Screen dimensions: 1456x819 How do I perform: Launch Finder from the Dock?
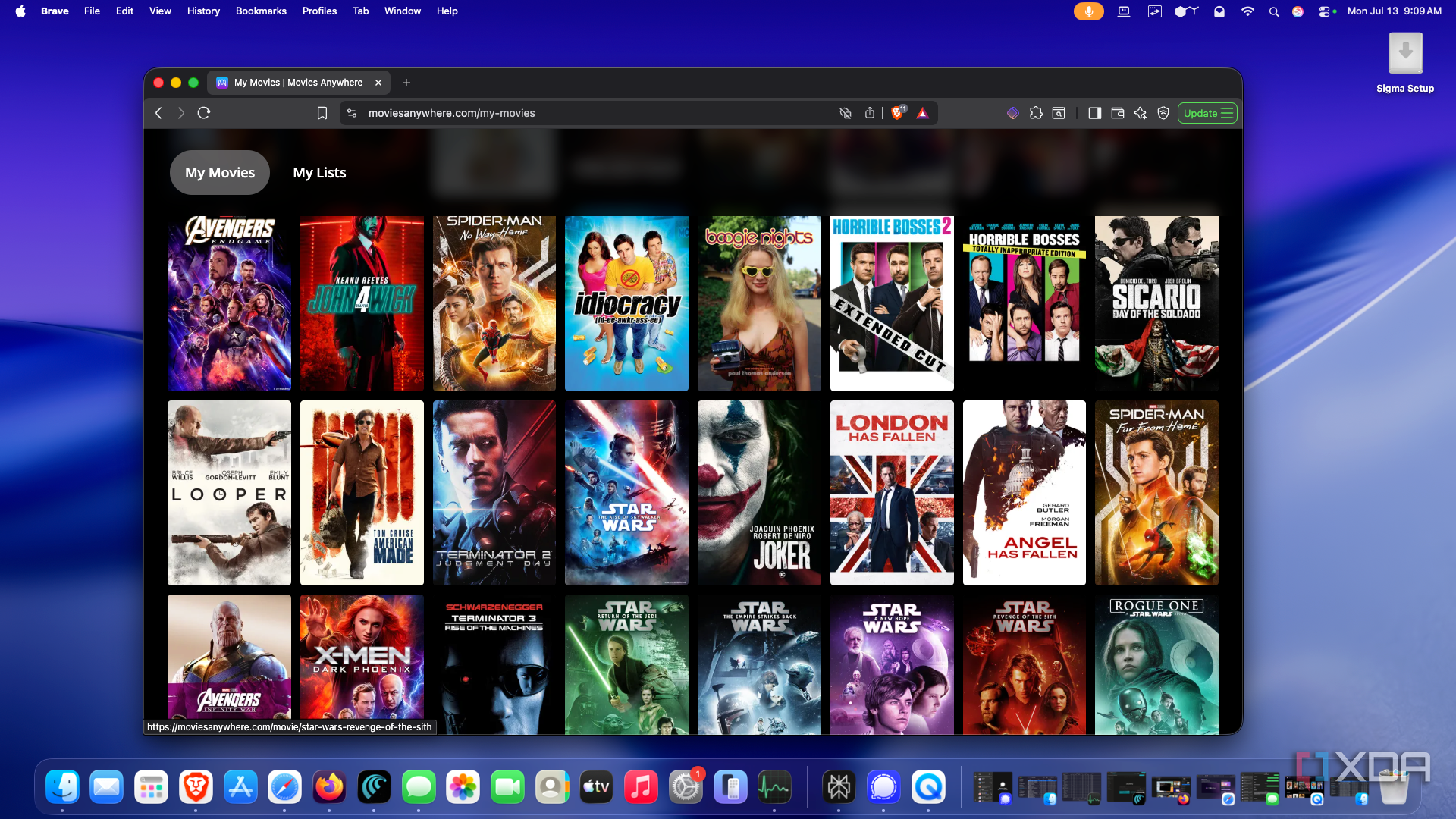[x=62, y=787]
